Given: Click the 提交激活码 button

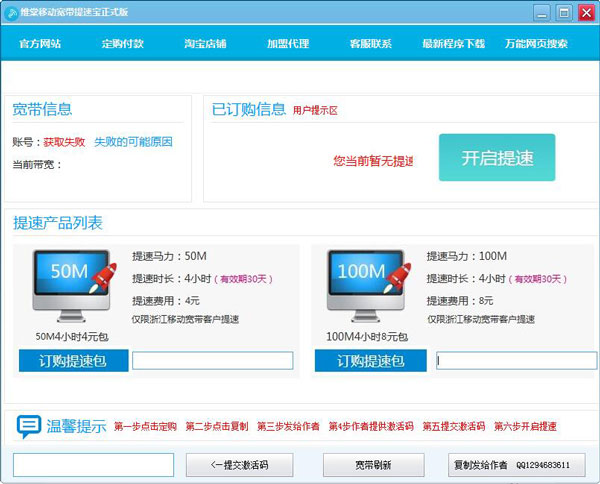Looking at the screenshot, I should [240, 465].
